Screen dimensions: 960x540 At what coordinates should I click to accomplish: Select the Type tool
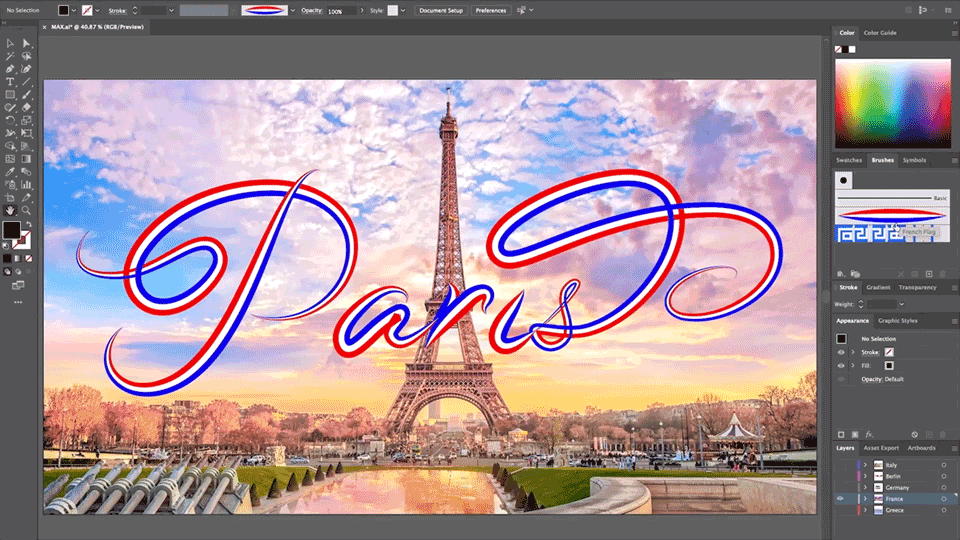(10, 81)
